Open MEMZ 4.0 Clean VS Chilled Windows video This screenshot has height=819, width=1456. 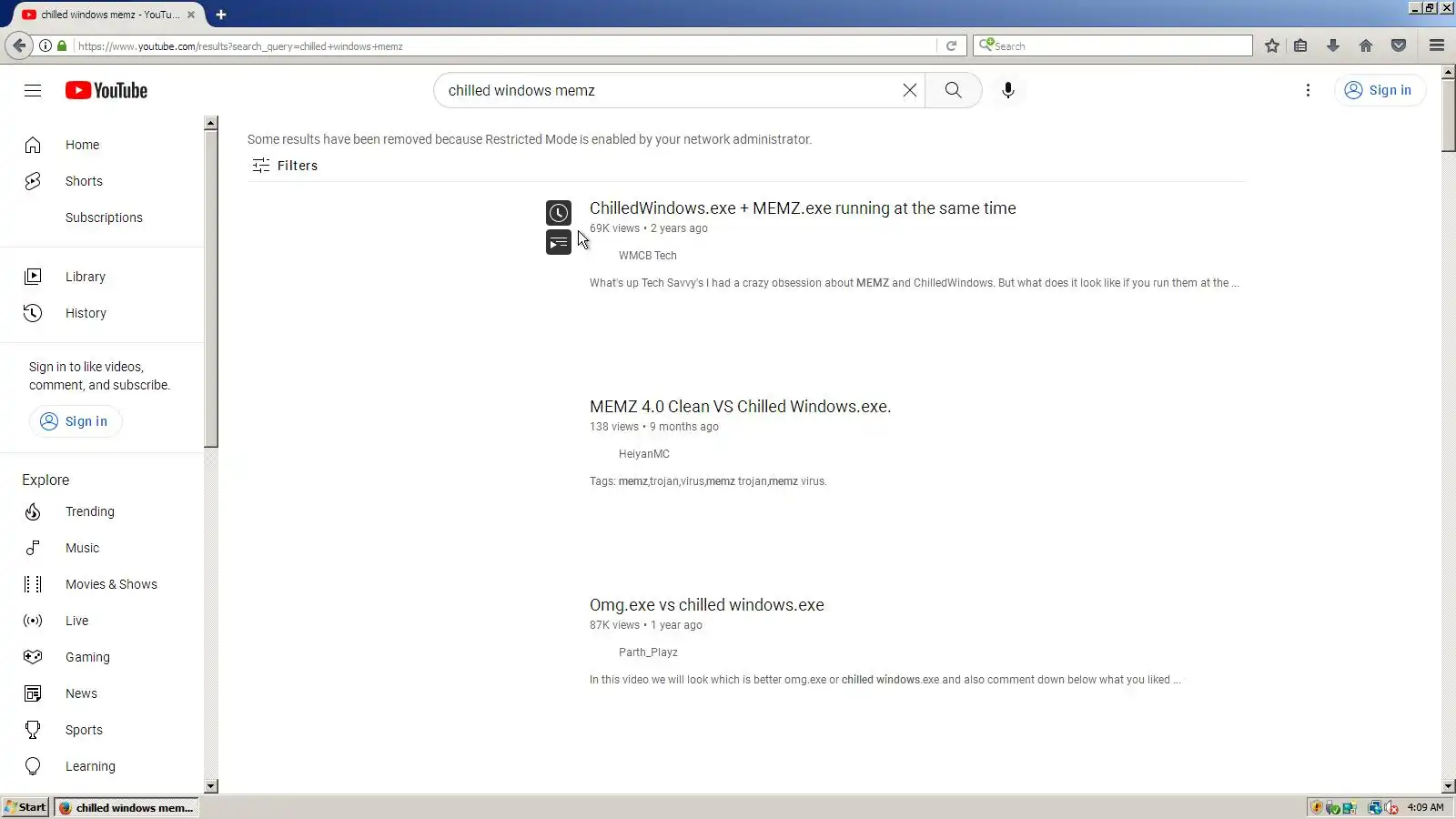pos(740,407)
